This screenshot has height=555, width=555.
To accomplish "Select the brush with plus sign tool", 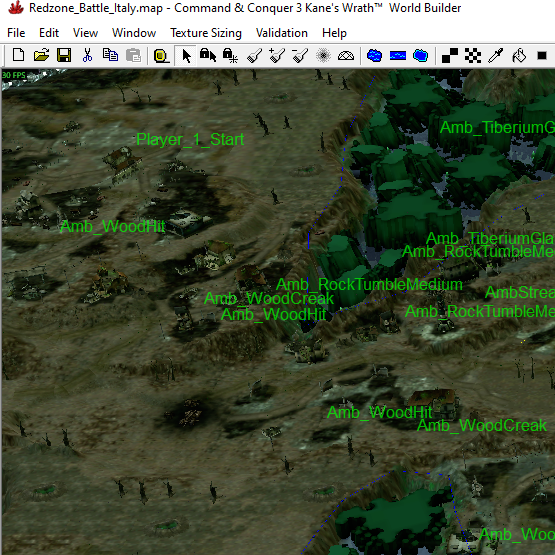I will [277, 56].
